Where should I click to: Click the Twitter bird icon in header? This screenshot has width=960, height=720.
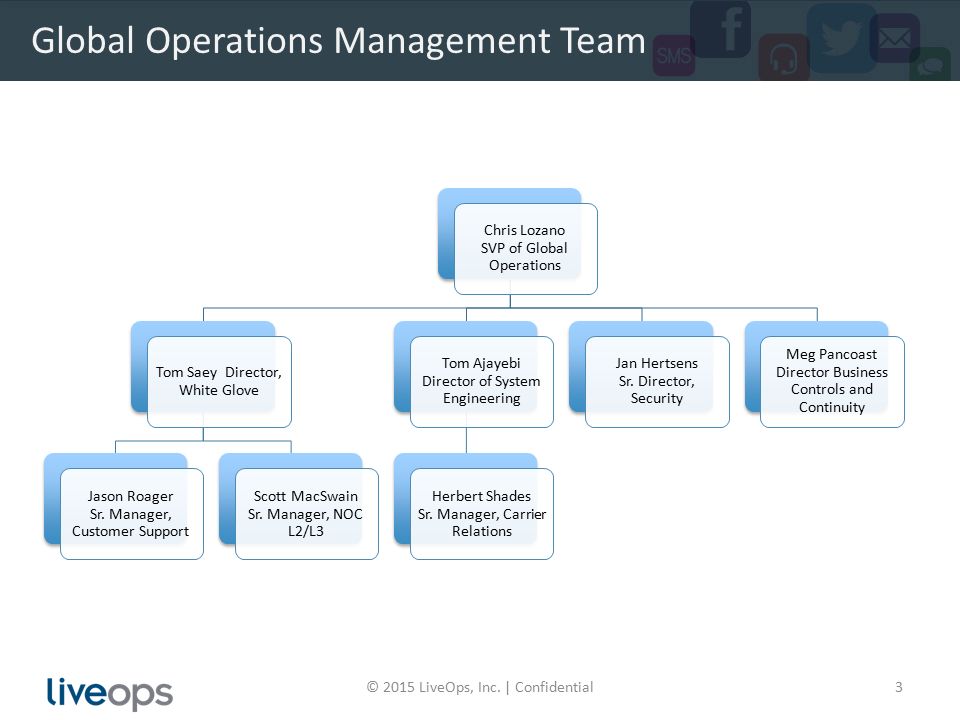pyautogui.click(x=841, y=38)
